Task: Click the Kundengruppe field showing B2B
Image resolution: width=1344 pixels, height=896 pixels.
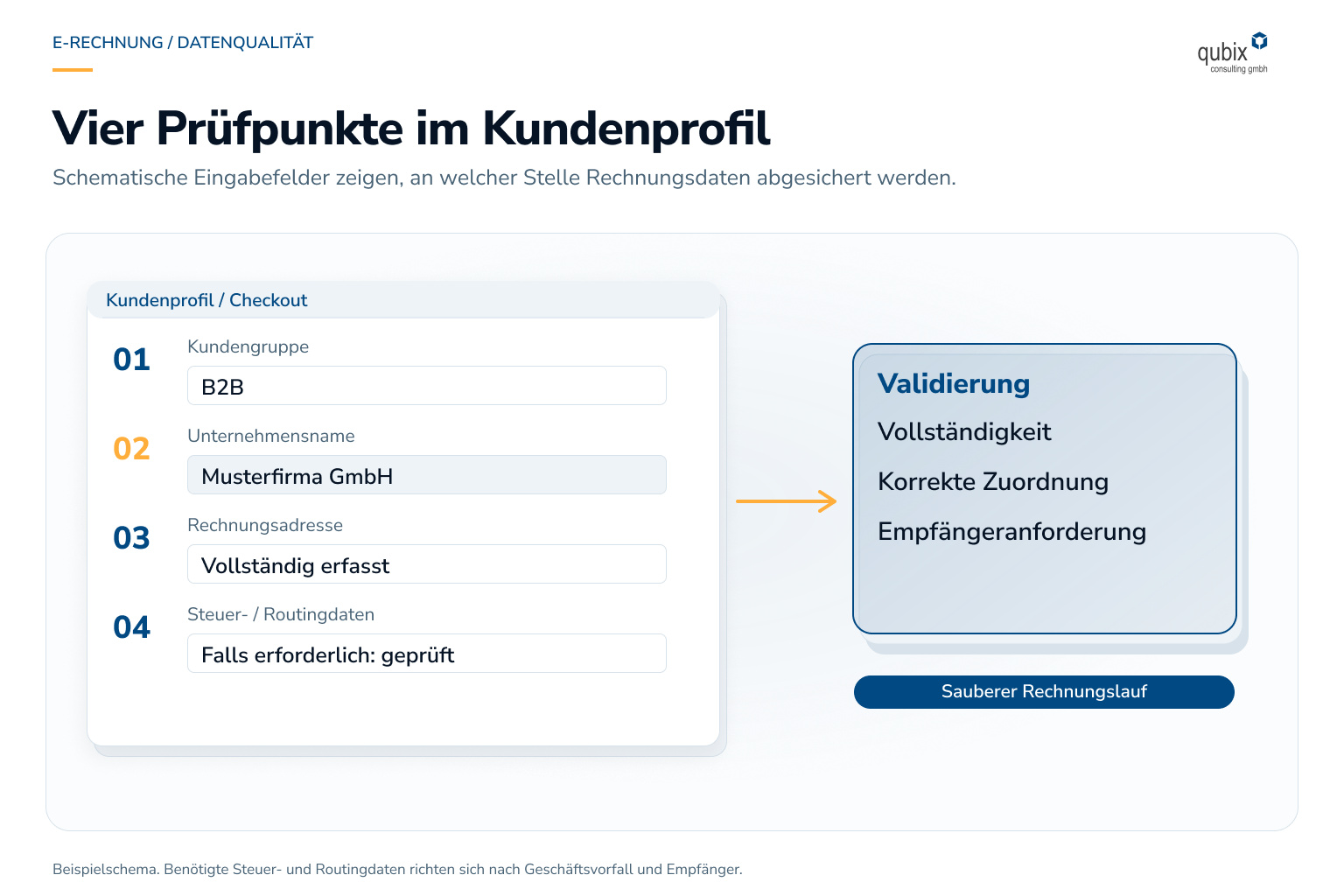Action: (427, 386)
